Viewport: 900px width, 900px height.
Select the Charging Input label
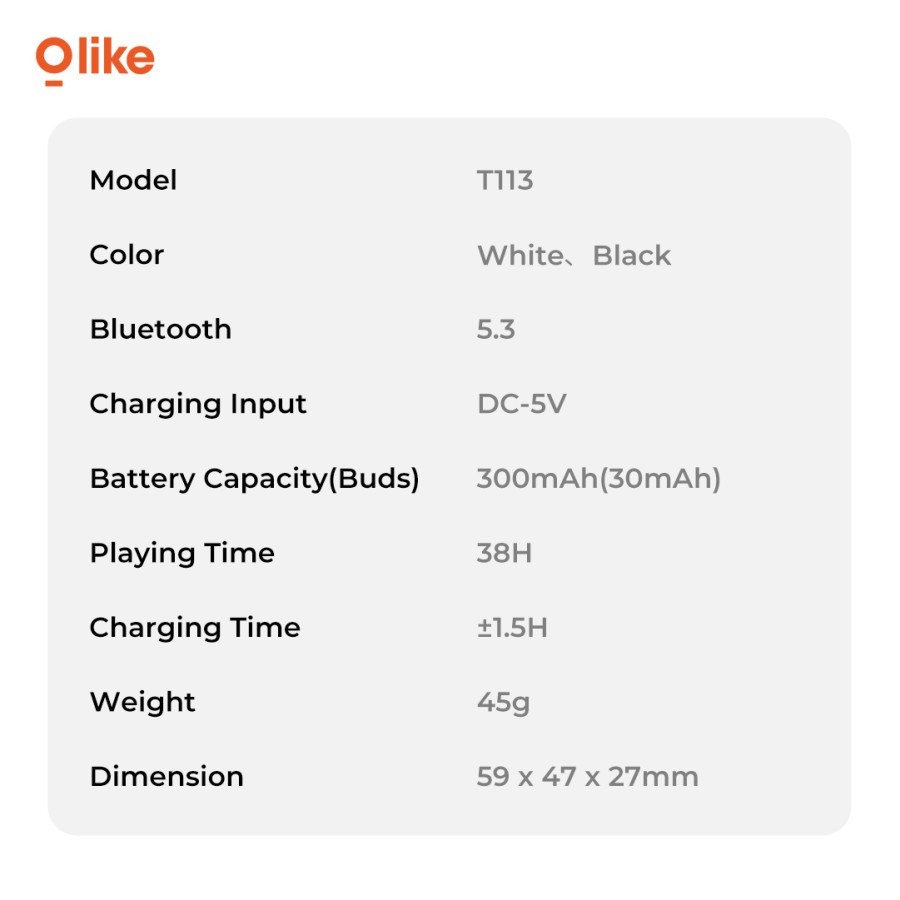[x=198, y=404]
